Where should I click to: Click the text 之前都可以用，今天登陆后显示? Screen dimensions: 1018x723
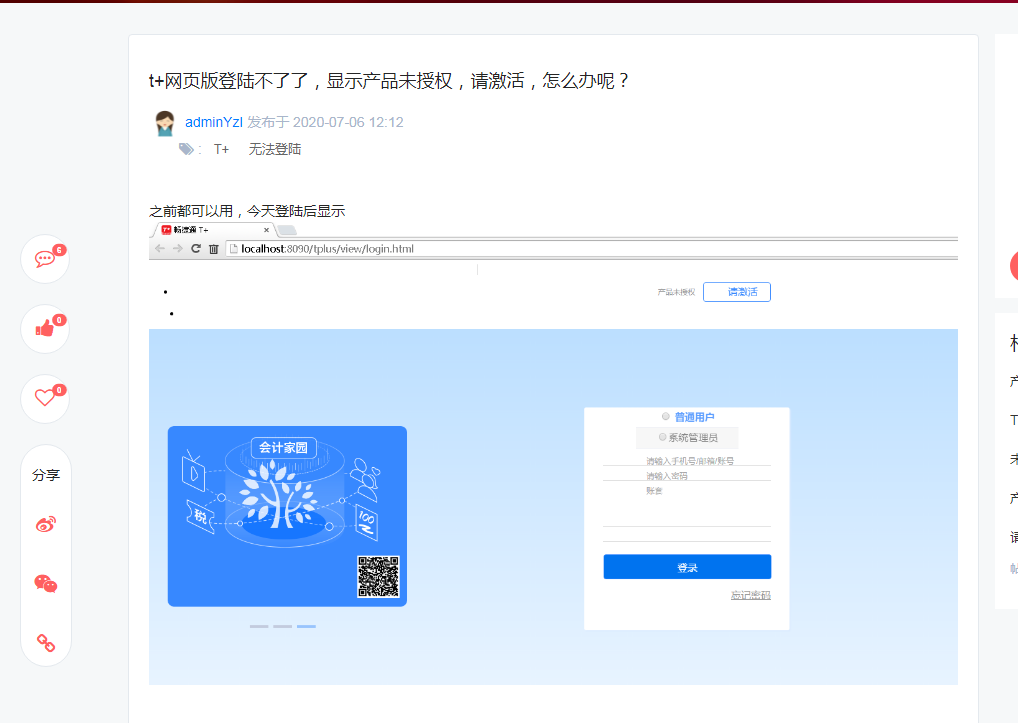pos(247,211)
